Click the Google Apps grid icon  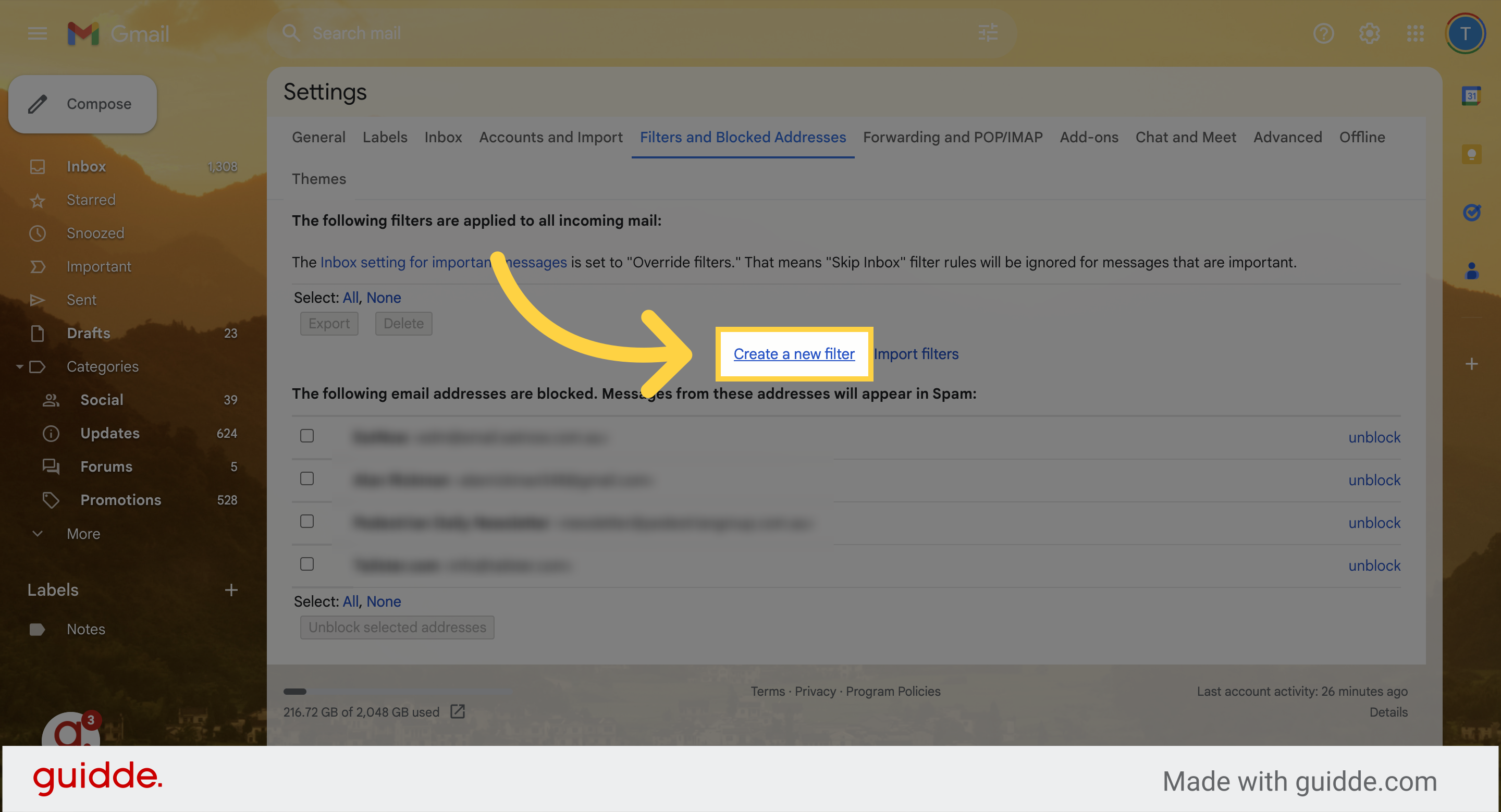coord(1416,32)
